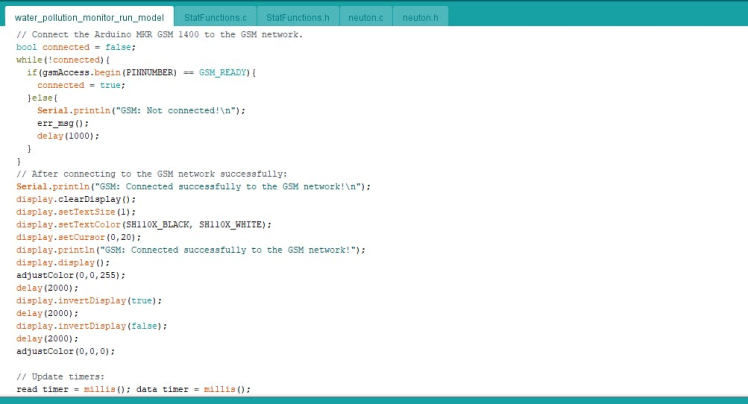Click the gsmAccess.begin(PINNUMBER) condition line
The height and width of the screenshot is (404, 748).
[x=141, y=73]
